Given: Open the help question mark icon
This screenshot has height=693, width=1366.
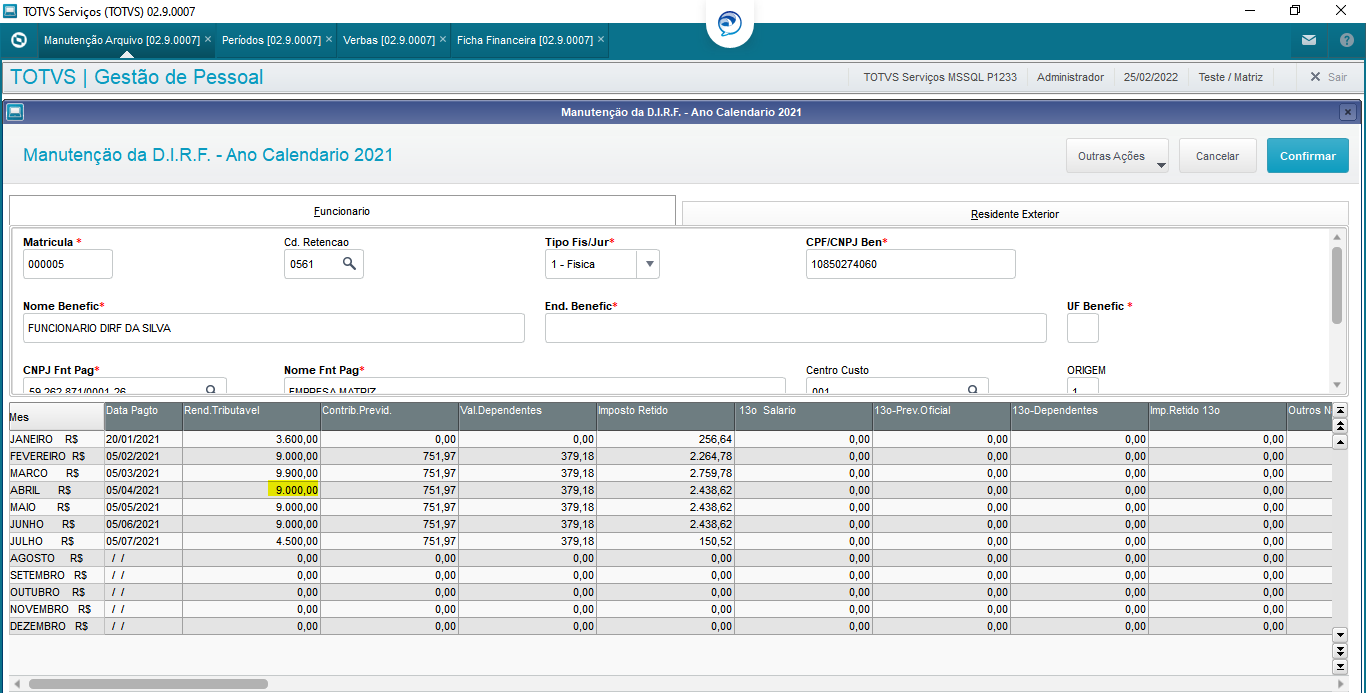Looking at the screenshot, I should click(x=1346, y=41).
